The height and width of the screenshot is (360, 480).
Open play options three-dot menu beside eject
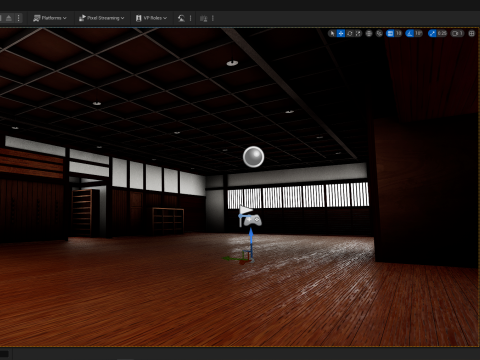pyautogui.click(x=19, y=18)
